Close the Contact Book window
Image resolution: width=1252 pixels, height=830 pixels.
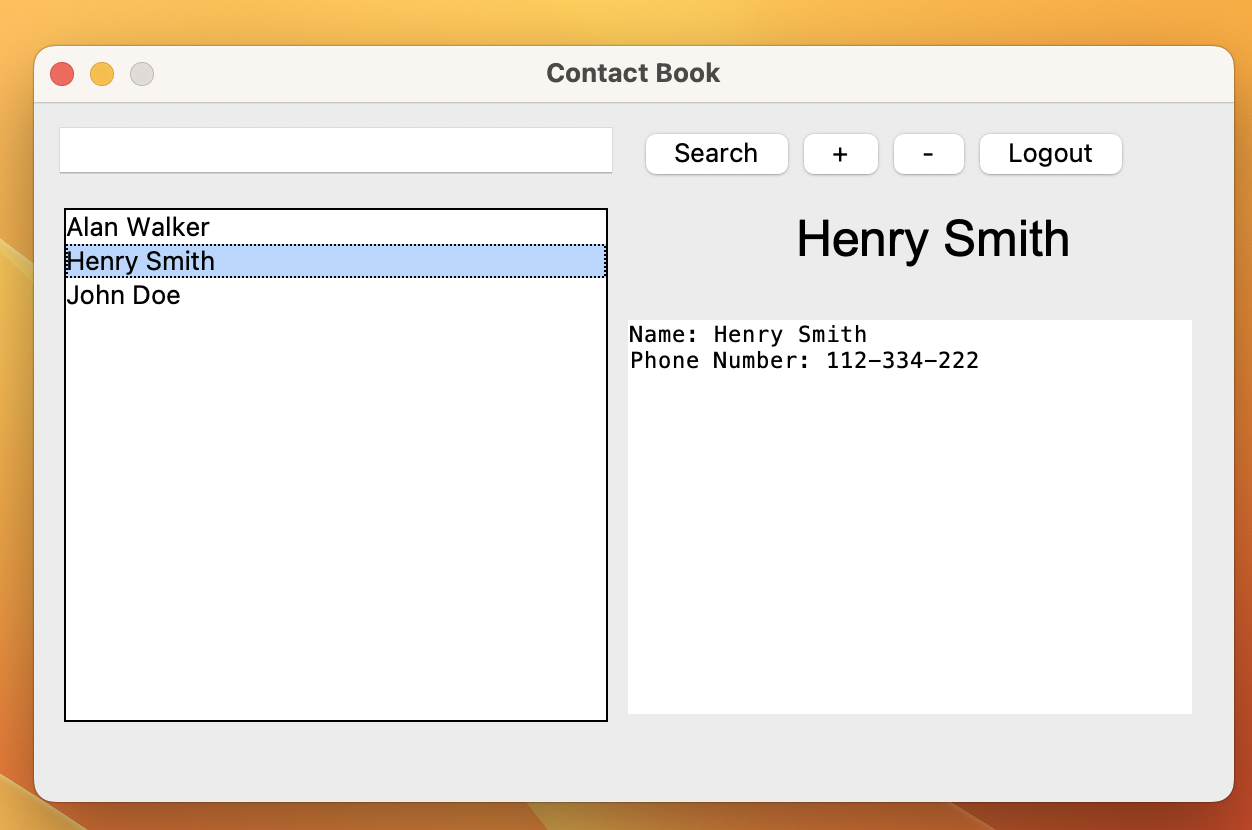pyautogui.click(x=62, y=74)
